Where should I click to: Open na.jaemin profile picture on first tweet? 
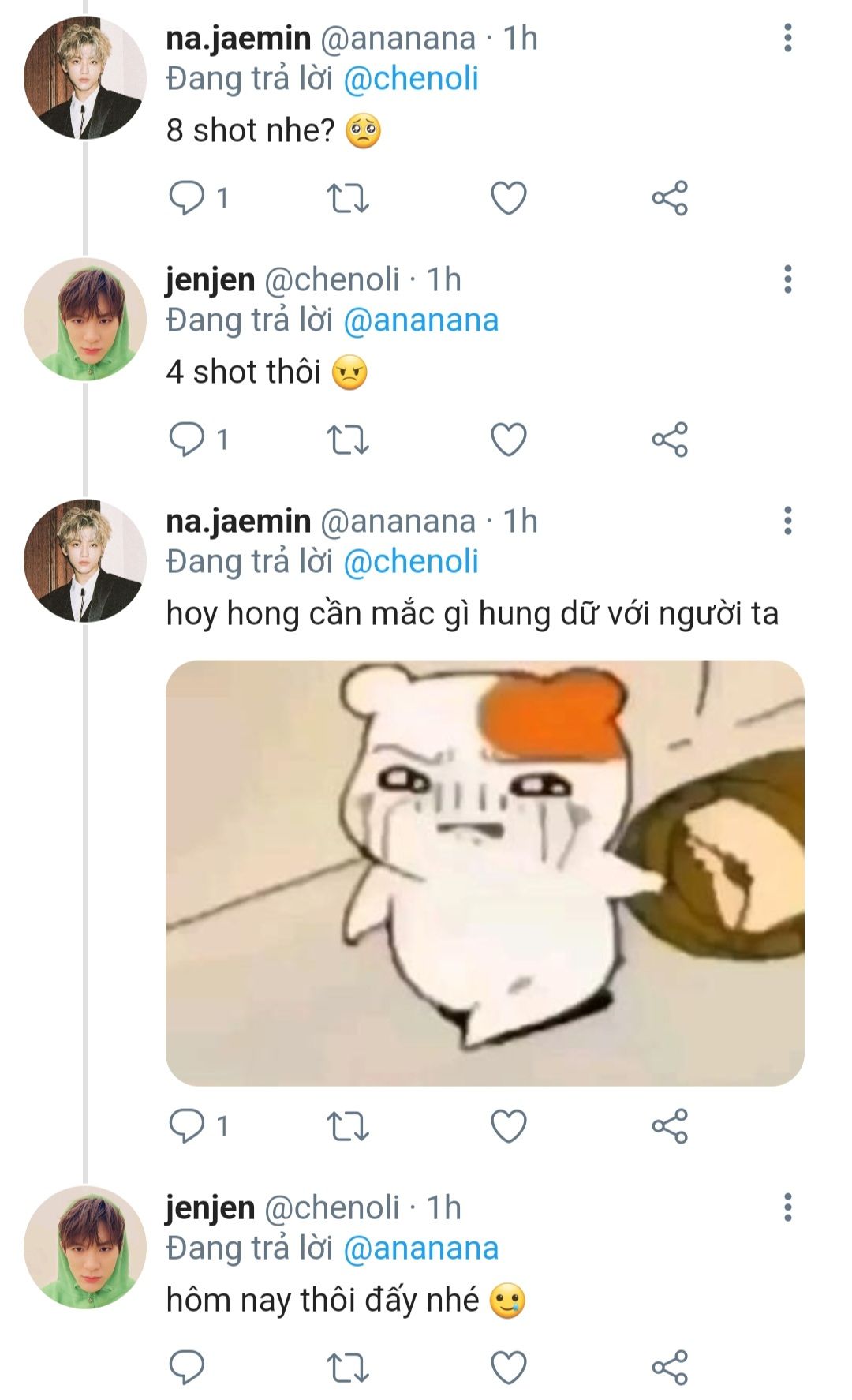[85, 78]
